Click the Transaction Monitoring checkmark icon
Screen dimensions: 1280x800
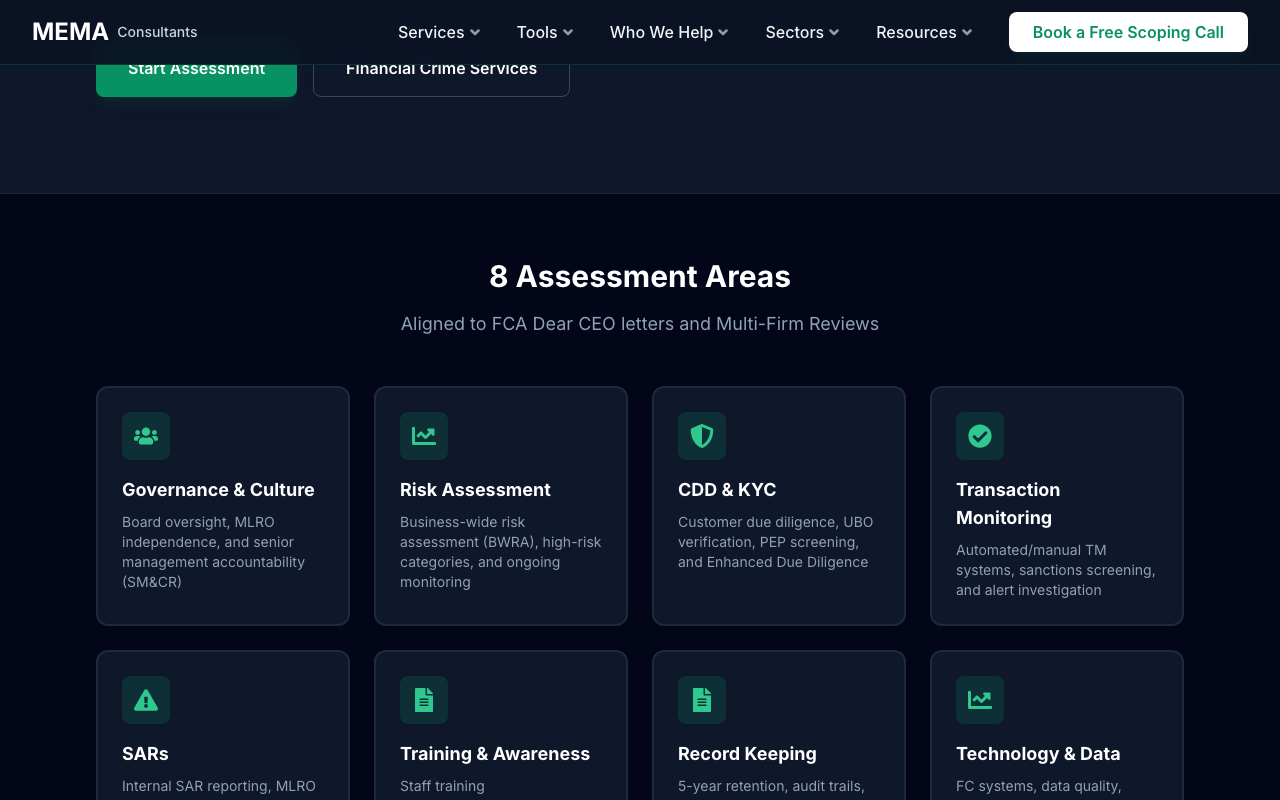[980, 436]
